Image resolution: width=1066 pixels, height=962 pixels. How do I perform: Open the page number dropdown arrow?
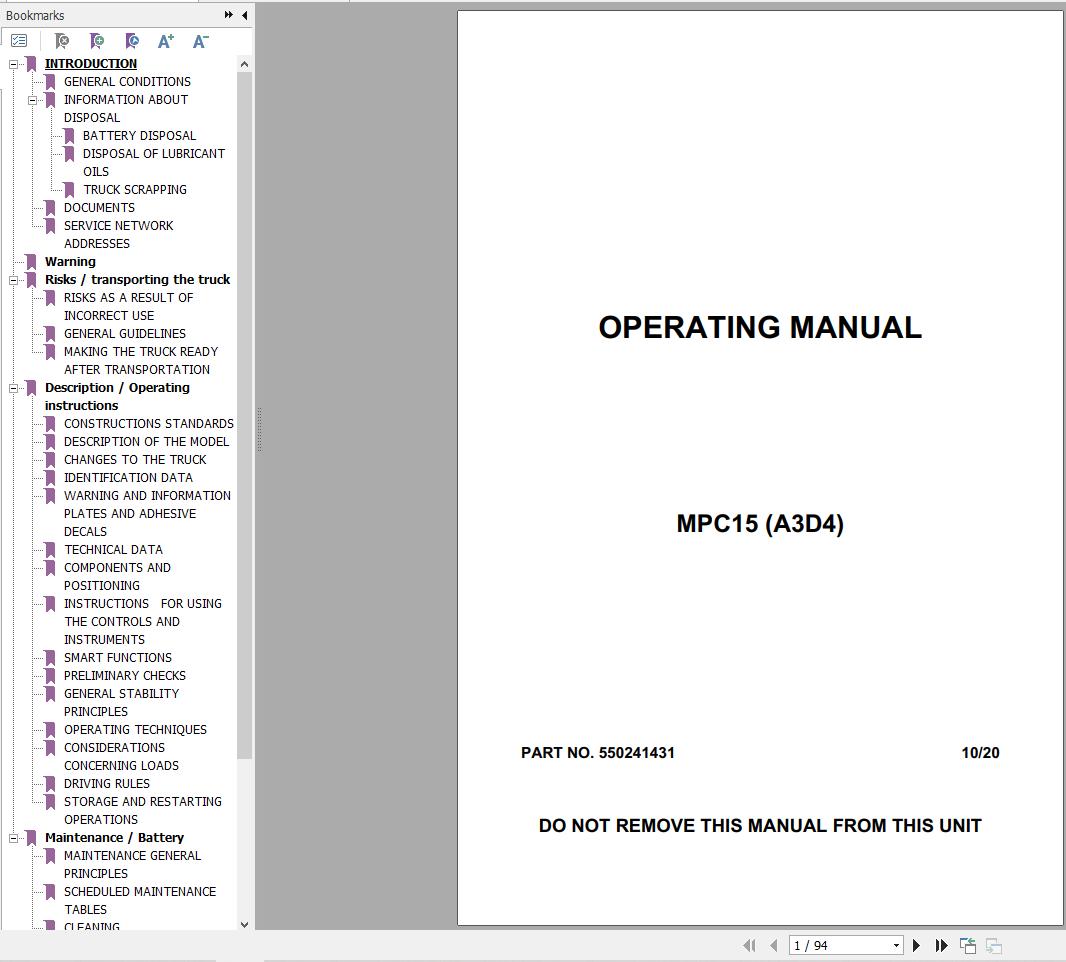896,946
